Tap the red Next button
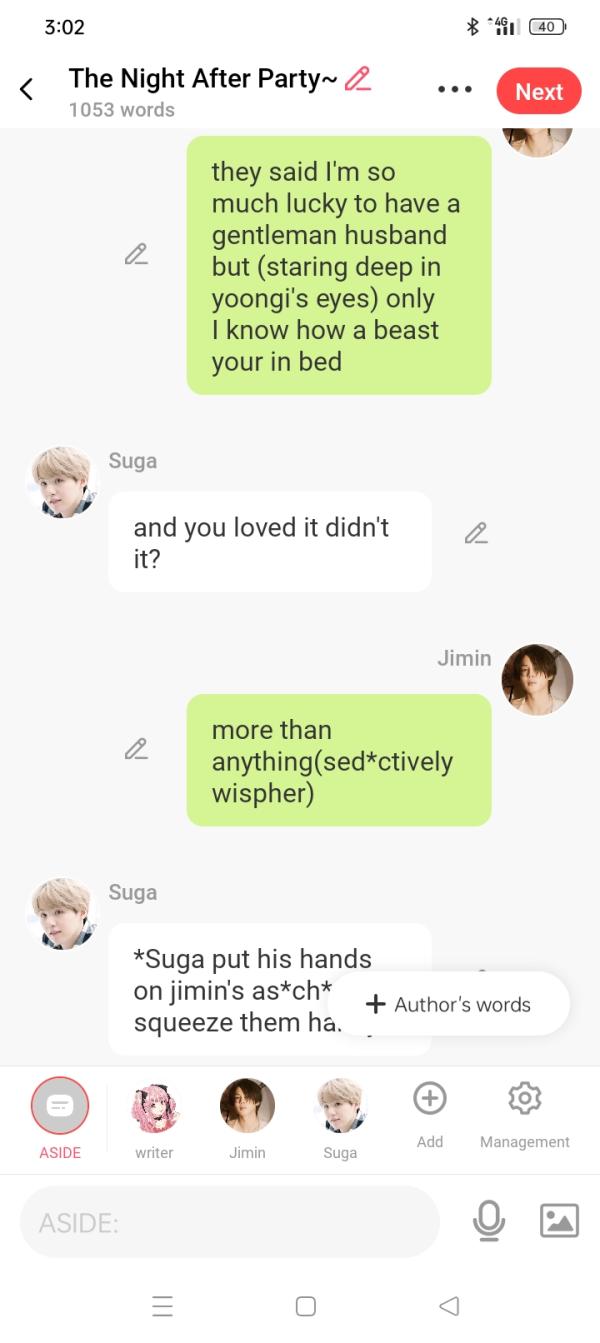Viewport: 600px width, 1343px height. 539,91
